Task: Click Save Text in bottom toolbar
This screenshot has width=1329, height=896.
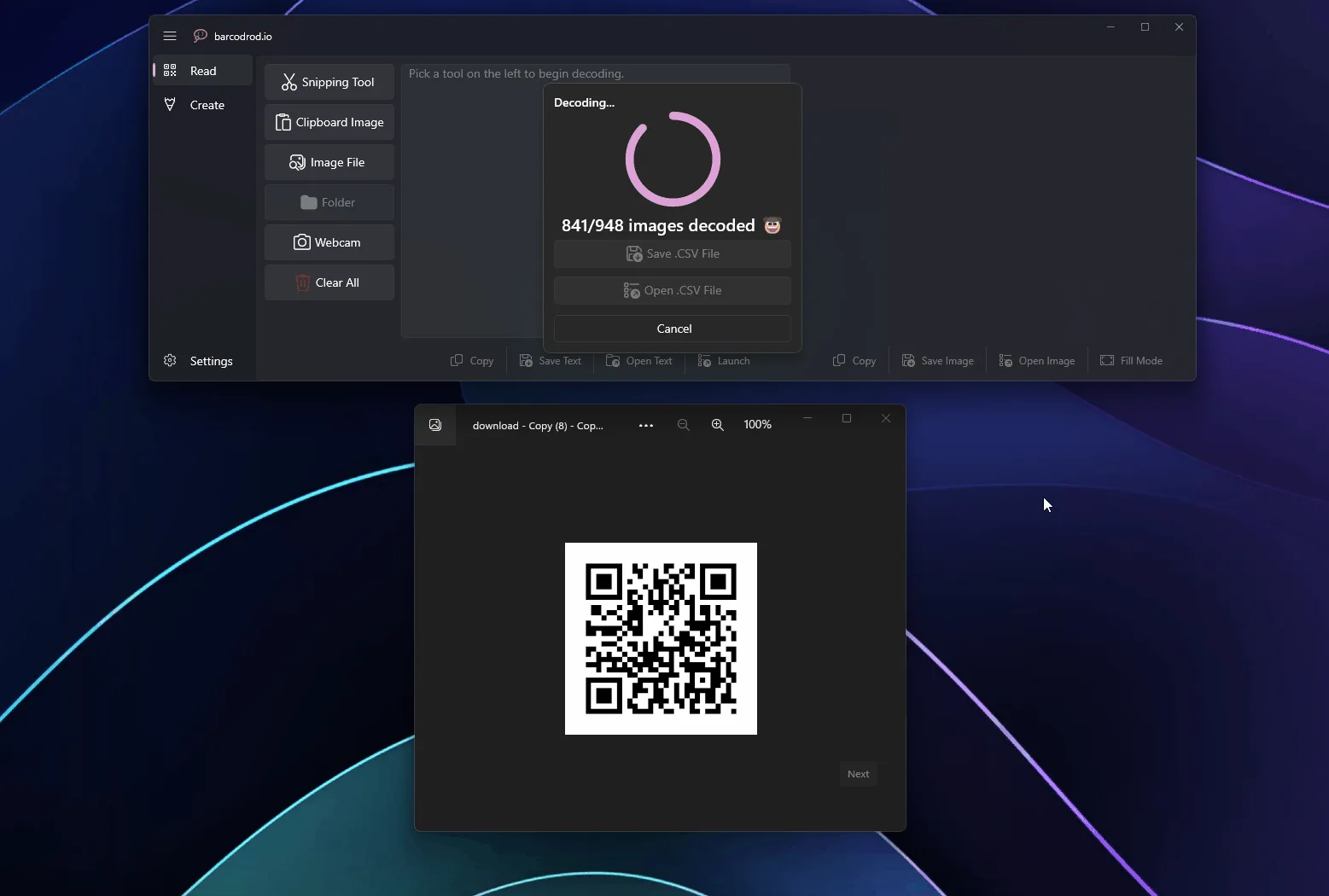Action: (x=551, y=361)
